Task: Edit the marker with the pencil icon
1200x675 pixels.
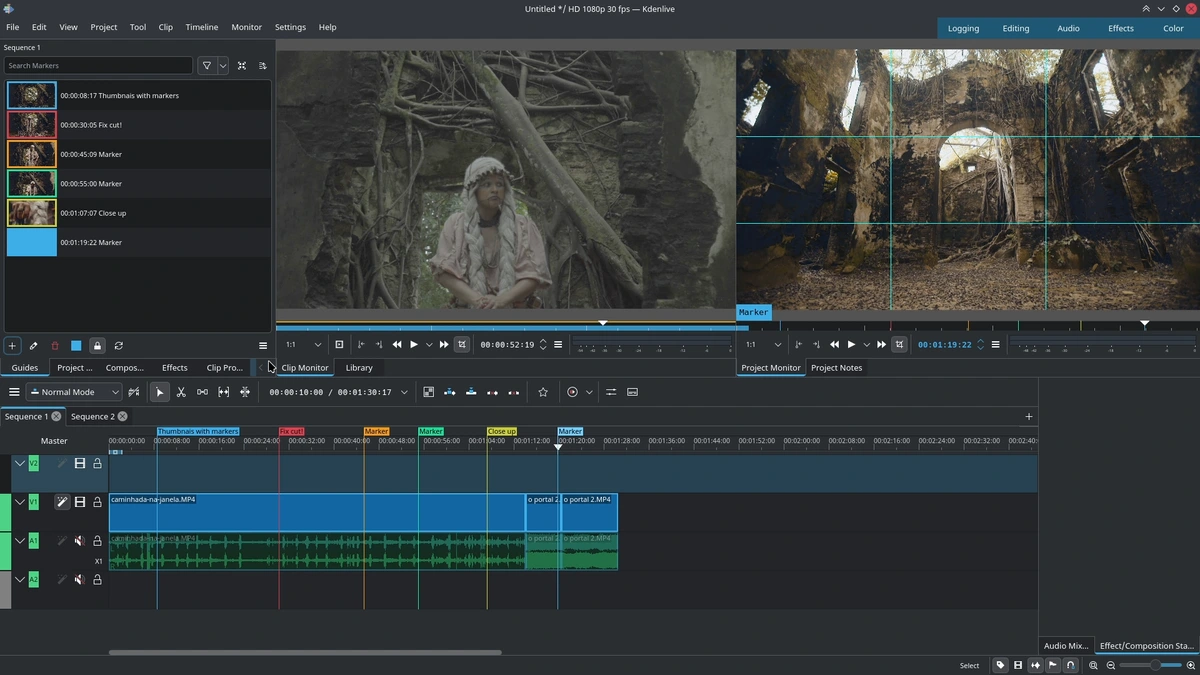Action: point(33,345)
